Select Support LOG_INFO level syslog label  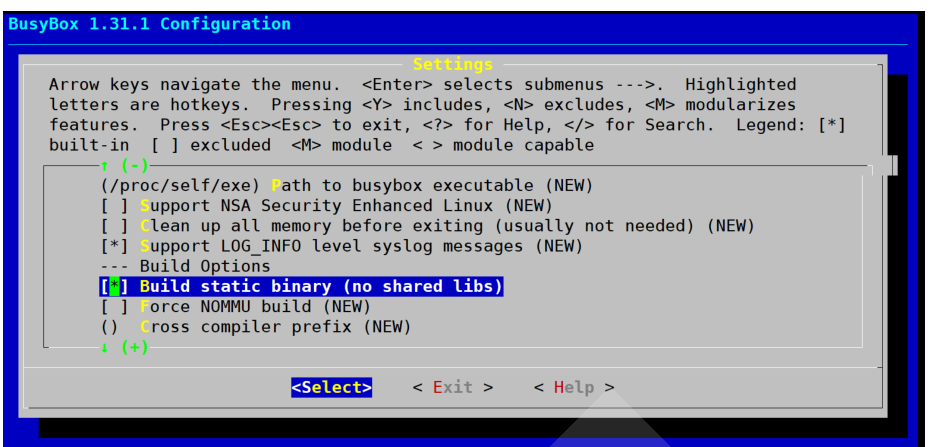point(361,246)
